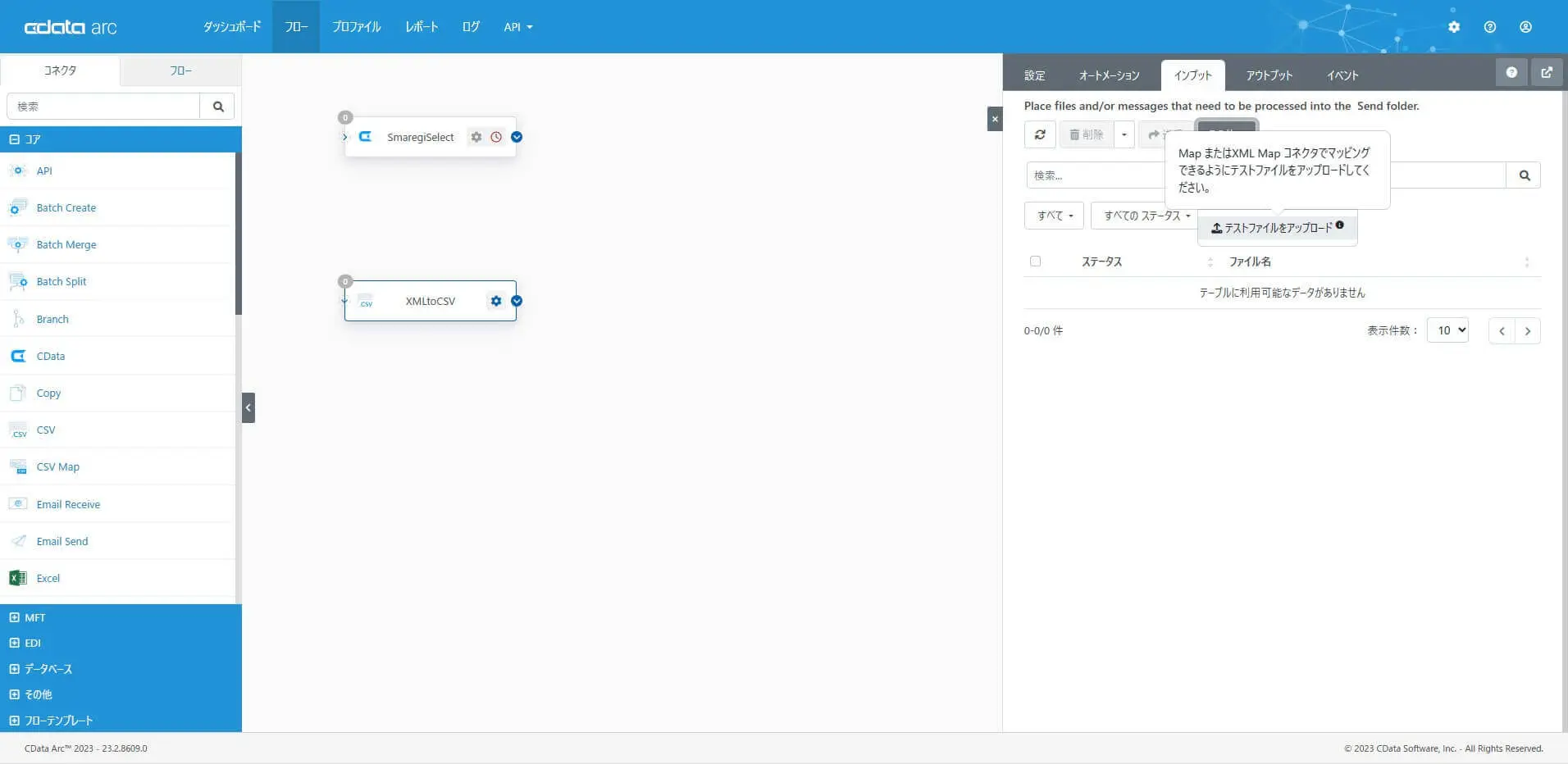Switch to the アウトプット tab

[1269, 75]
